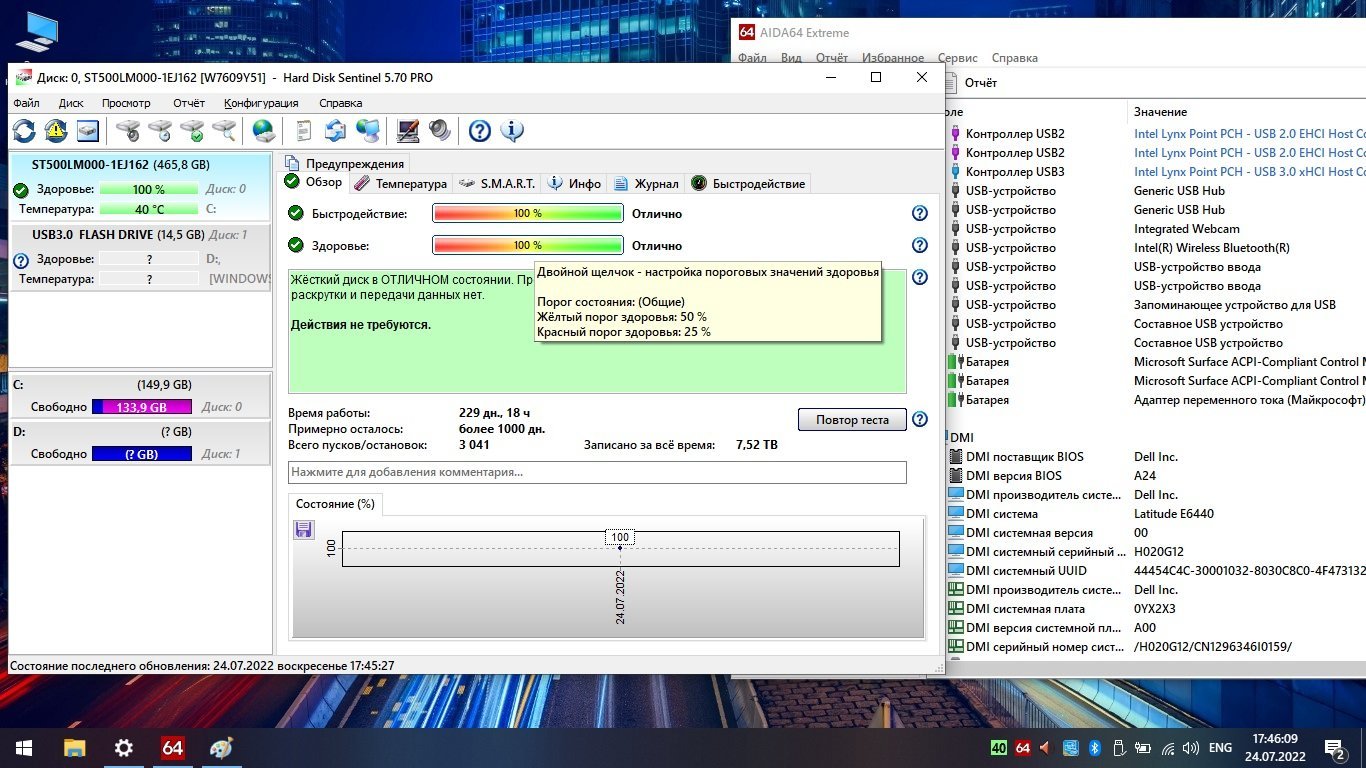
Task: Switch to the Инфо tab
Action: coord(575,183)
